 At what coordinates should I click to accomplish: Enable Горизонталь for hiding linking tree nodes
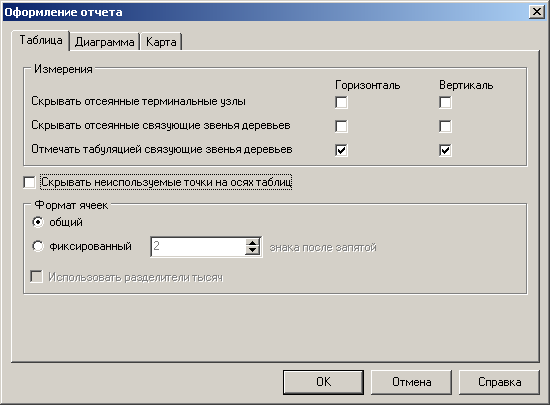tap(341, 127)
